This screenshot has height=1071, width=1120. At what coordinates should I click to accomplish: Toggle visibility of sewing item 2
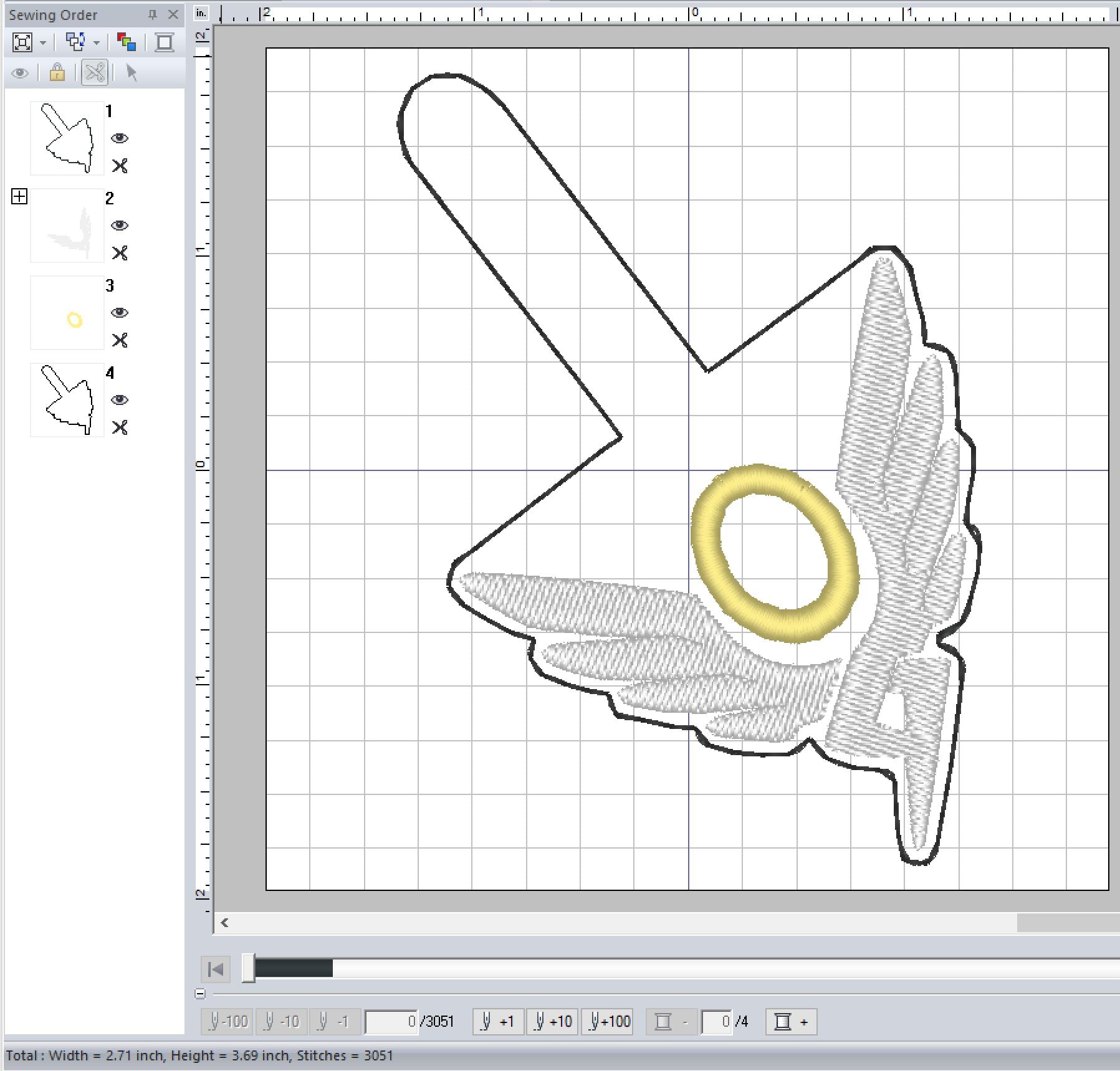pyautogui.click(x=120, y=226)
